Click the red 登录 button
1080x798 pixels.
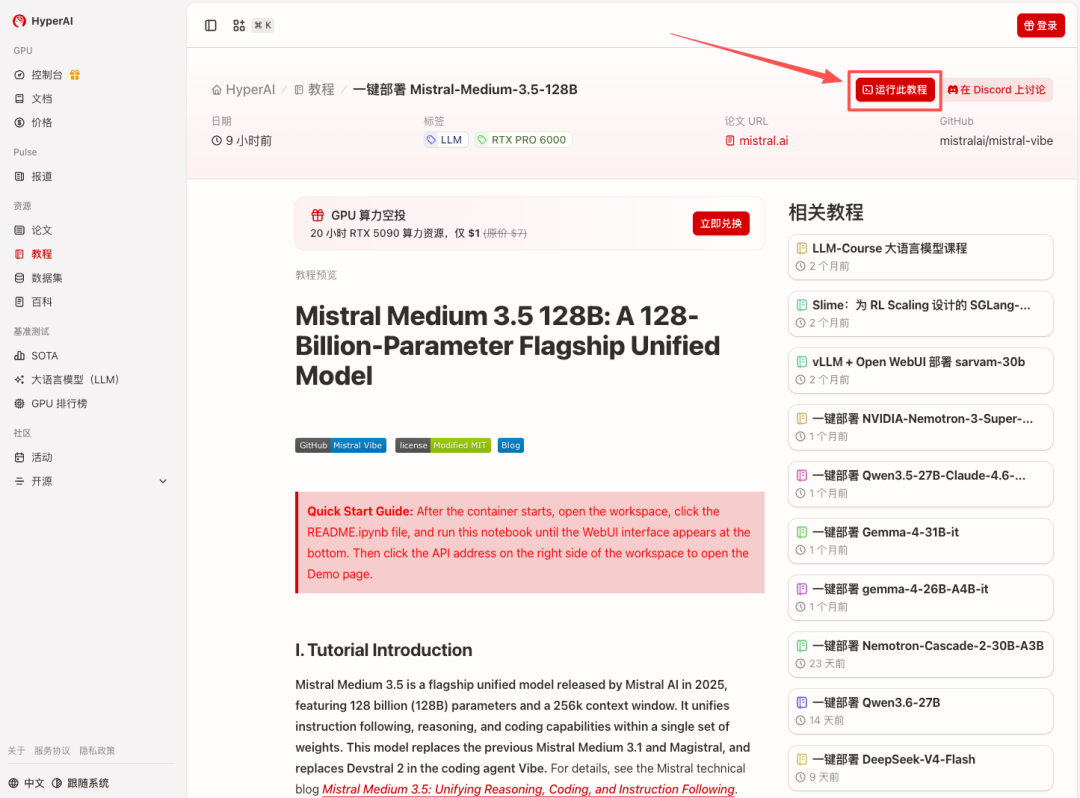pyautogui.click(x=1040, y=25)
